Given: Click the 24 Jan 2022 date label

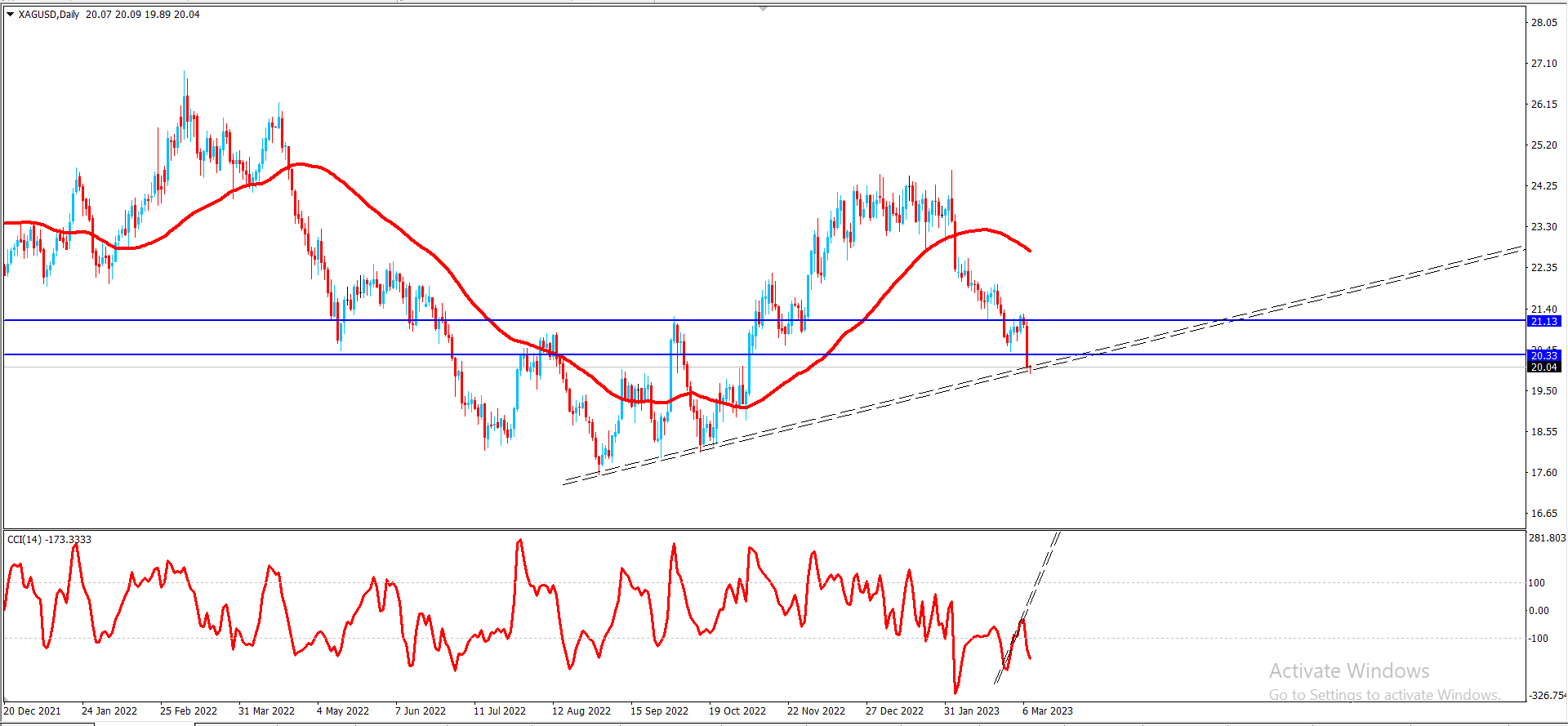Looking at the screenshot, I should pyautogui.click(x=109, y=710).
